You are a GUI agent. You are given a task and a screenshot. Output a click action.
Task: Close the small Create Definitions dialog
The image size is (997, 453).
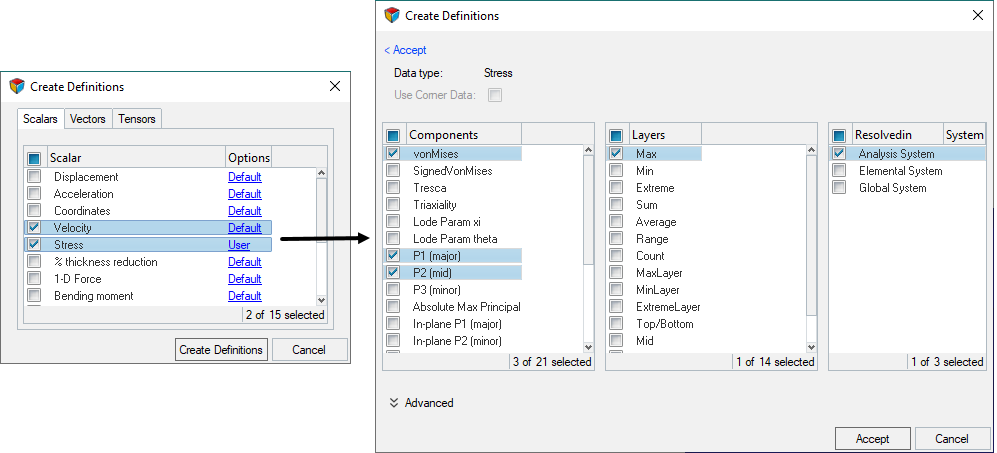335,87
